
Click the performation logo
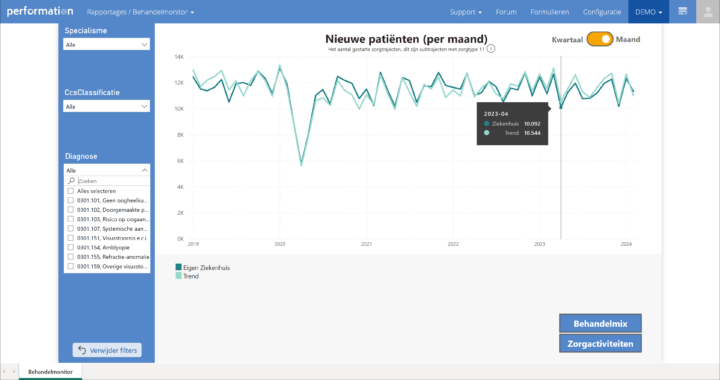tap(40, 11)
